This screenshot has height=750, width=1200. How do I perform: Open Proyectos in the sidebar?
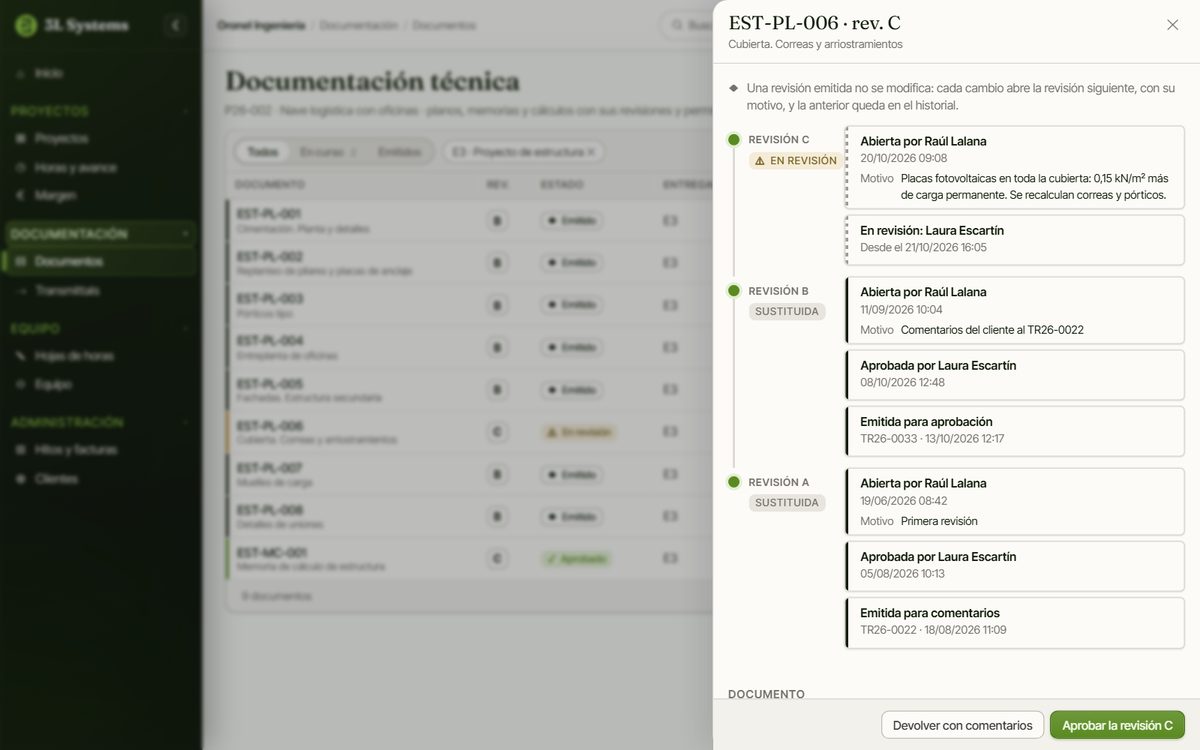click(100, 138)
